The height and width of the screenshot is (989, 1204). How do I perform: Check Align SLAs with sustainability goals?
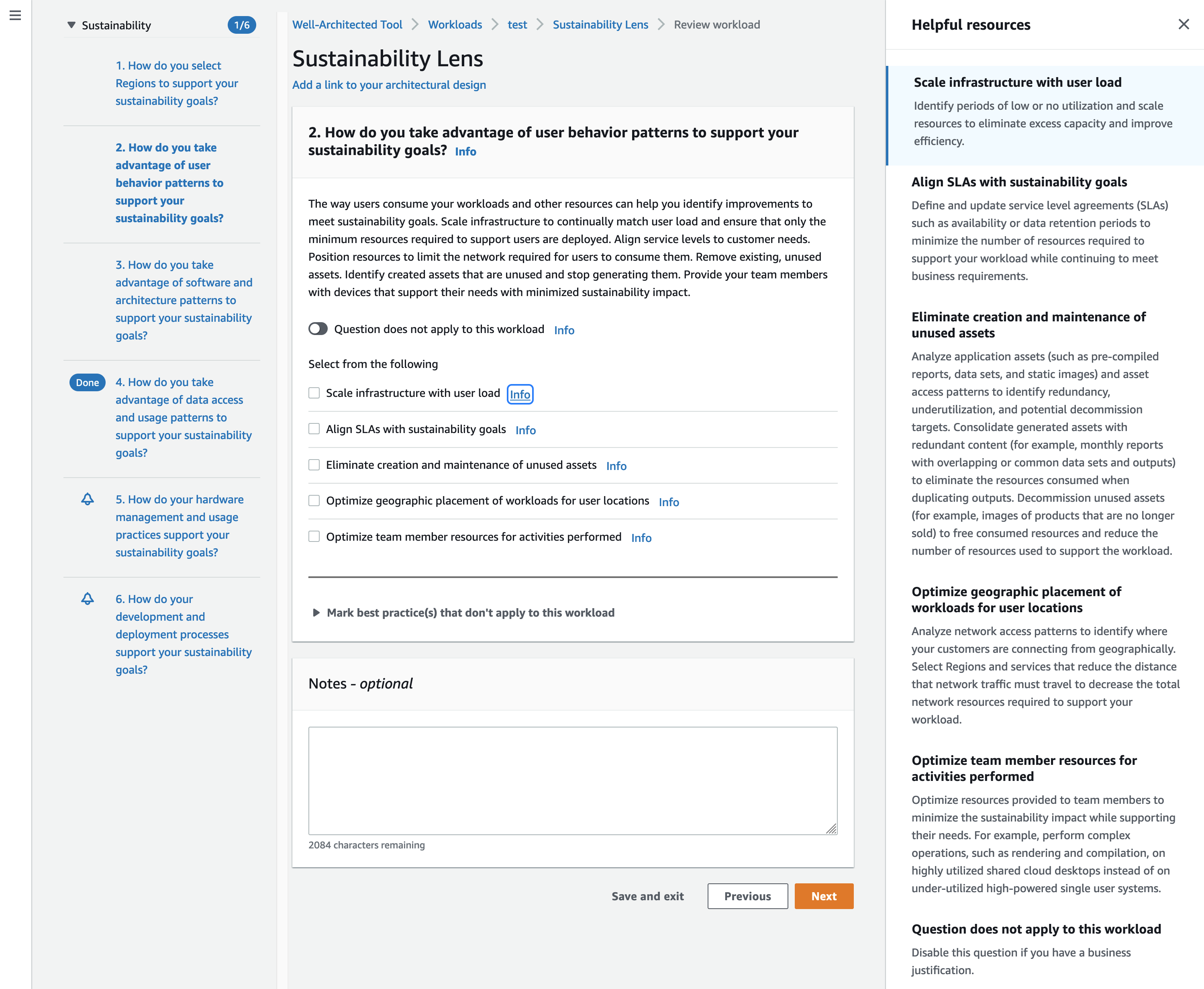click(314, 429)
